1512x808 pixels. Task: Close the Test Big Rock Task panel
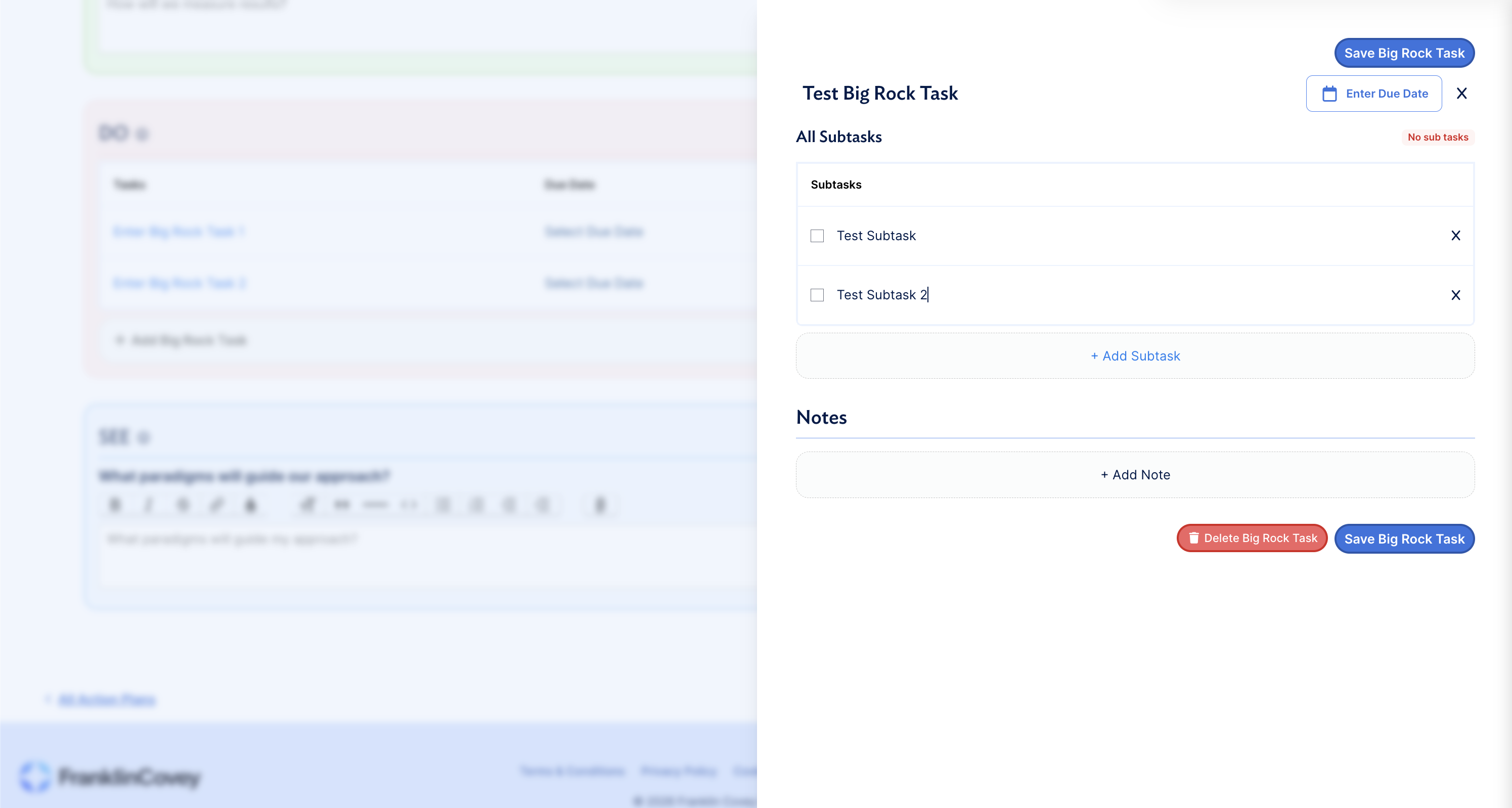pyautogui.click(x=1461, y=94)
